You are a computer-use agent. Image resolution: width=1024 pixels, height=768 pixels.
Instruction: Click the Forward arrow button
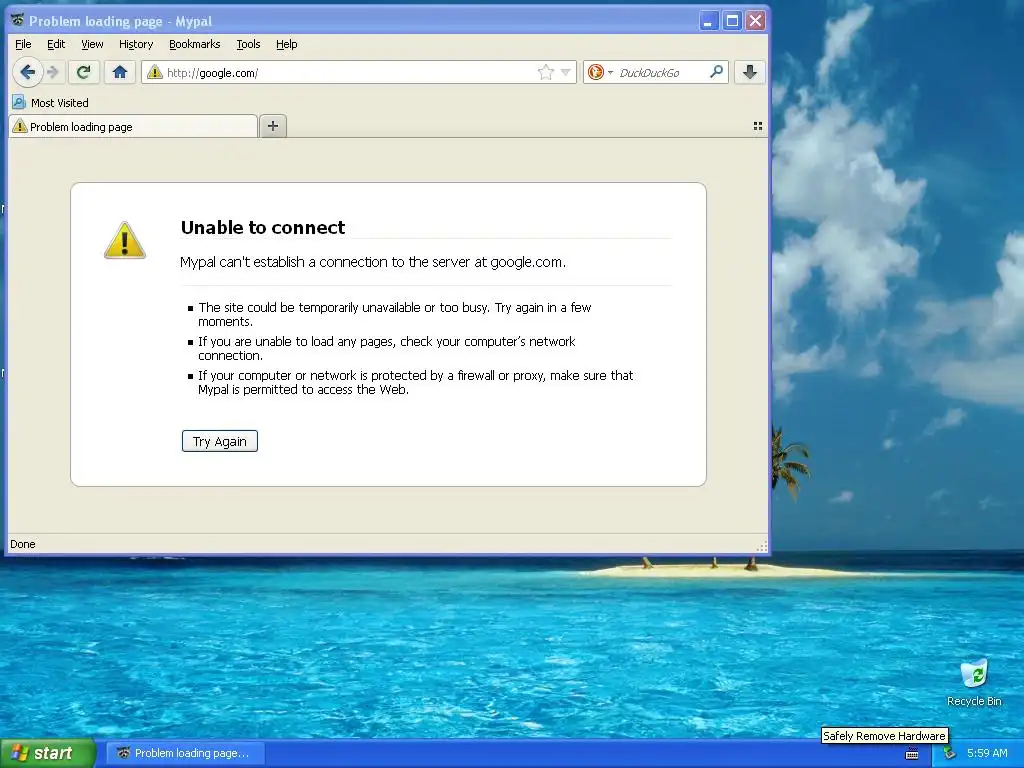(x=54, y=72)
